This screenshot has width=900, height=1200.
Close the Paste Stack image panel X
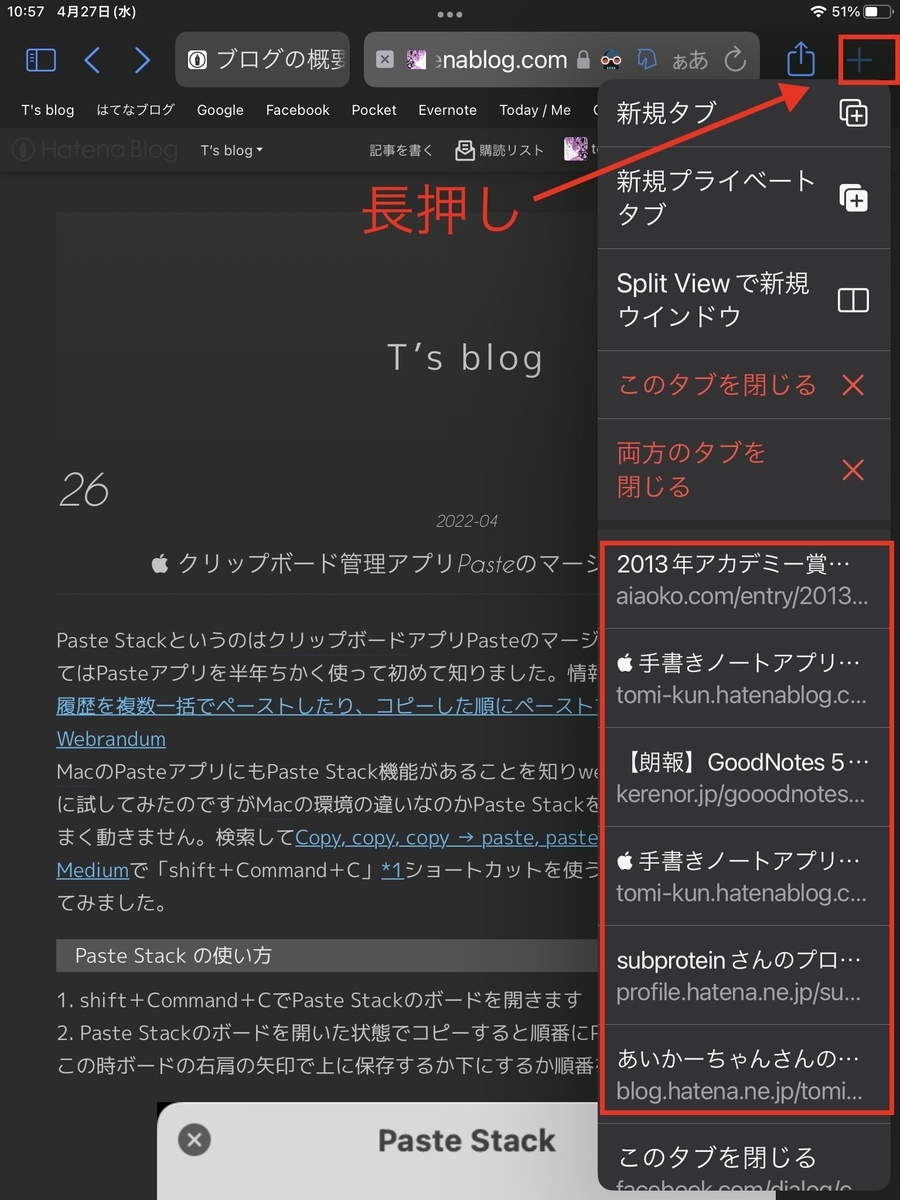click(194, 1139)
